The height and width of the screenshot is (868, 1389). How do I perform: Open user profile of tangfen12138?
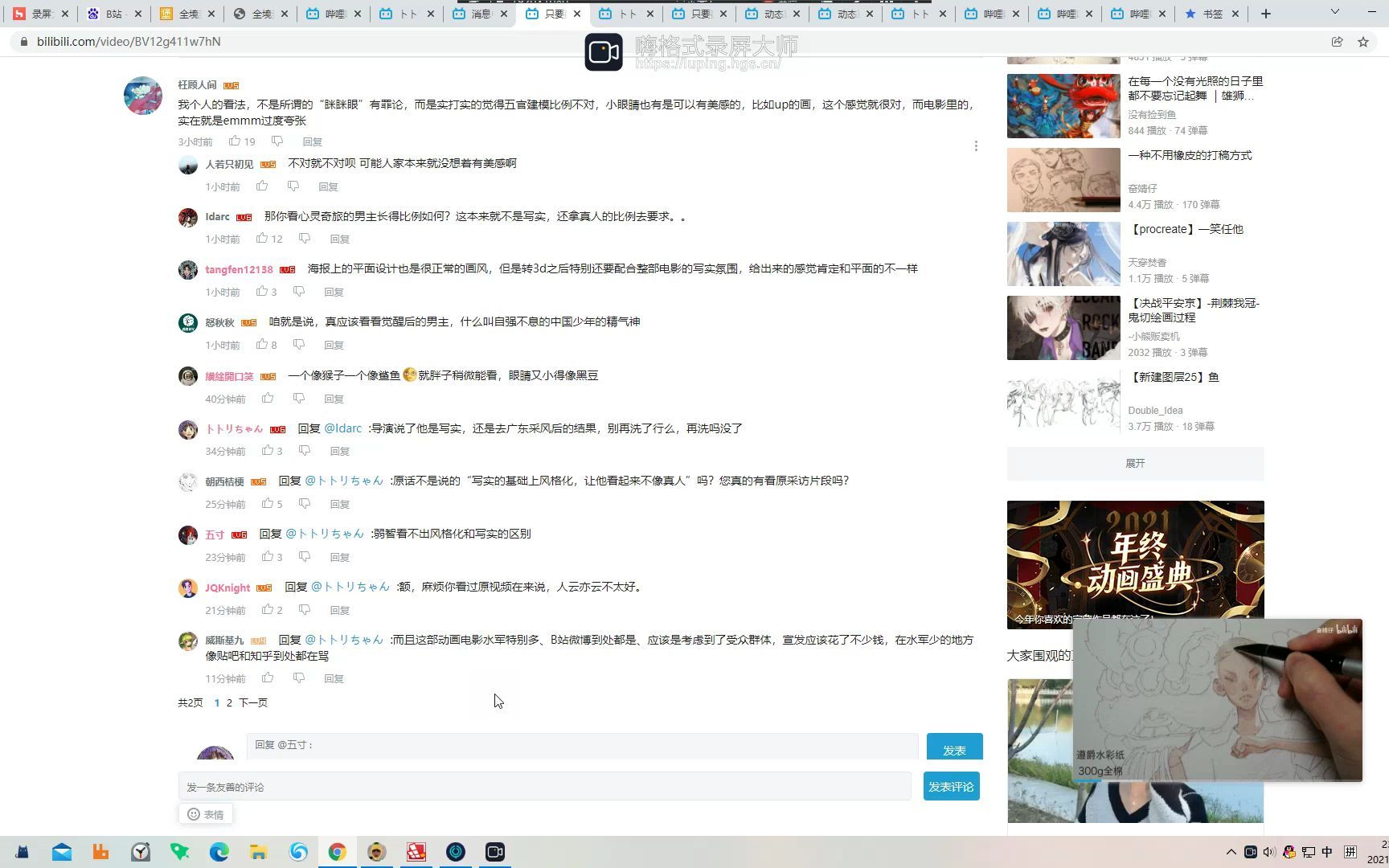point(239,269)
